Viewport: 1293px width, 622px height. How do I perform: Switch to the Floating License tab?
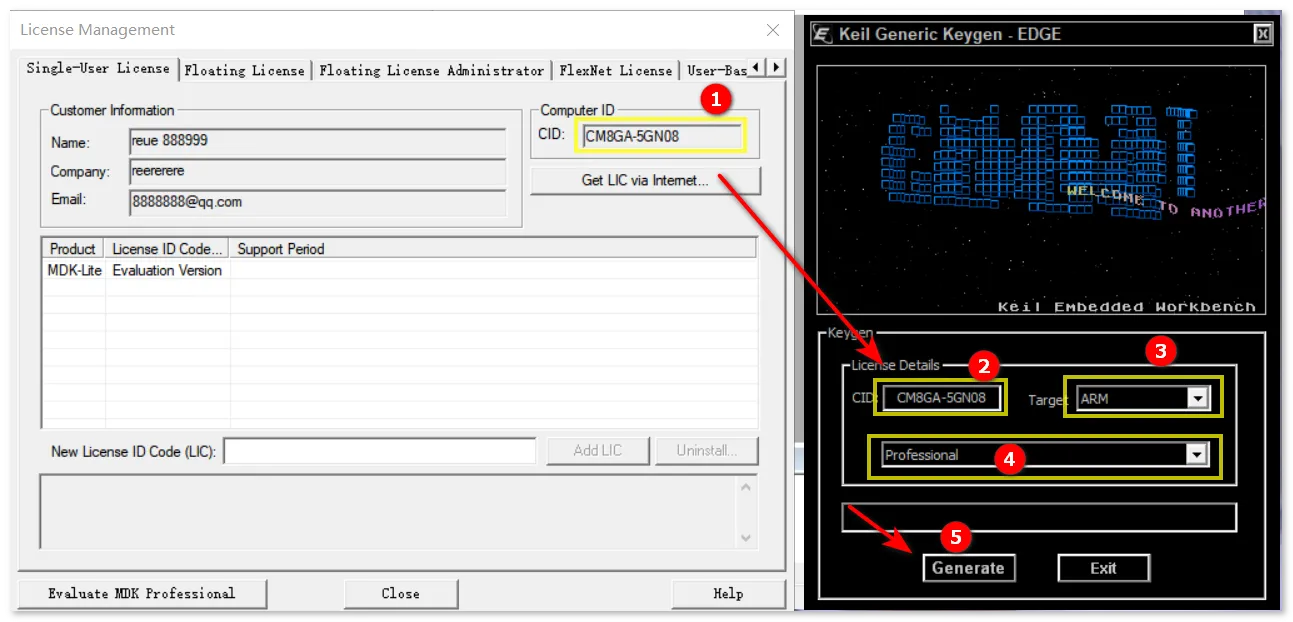(x=244, y=70)
